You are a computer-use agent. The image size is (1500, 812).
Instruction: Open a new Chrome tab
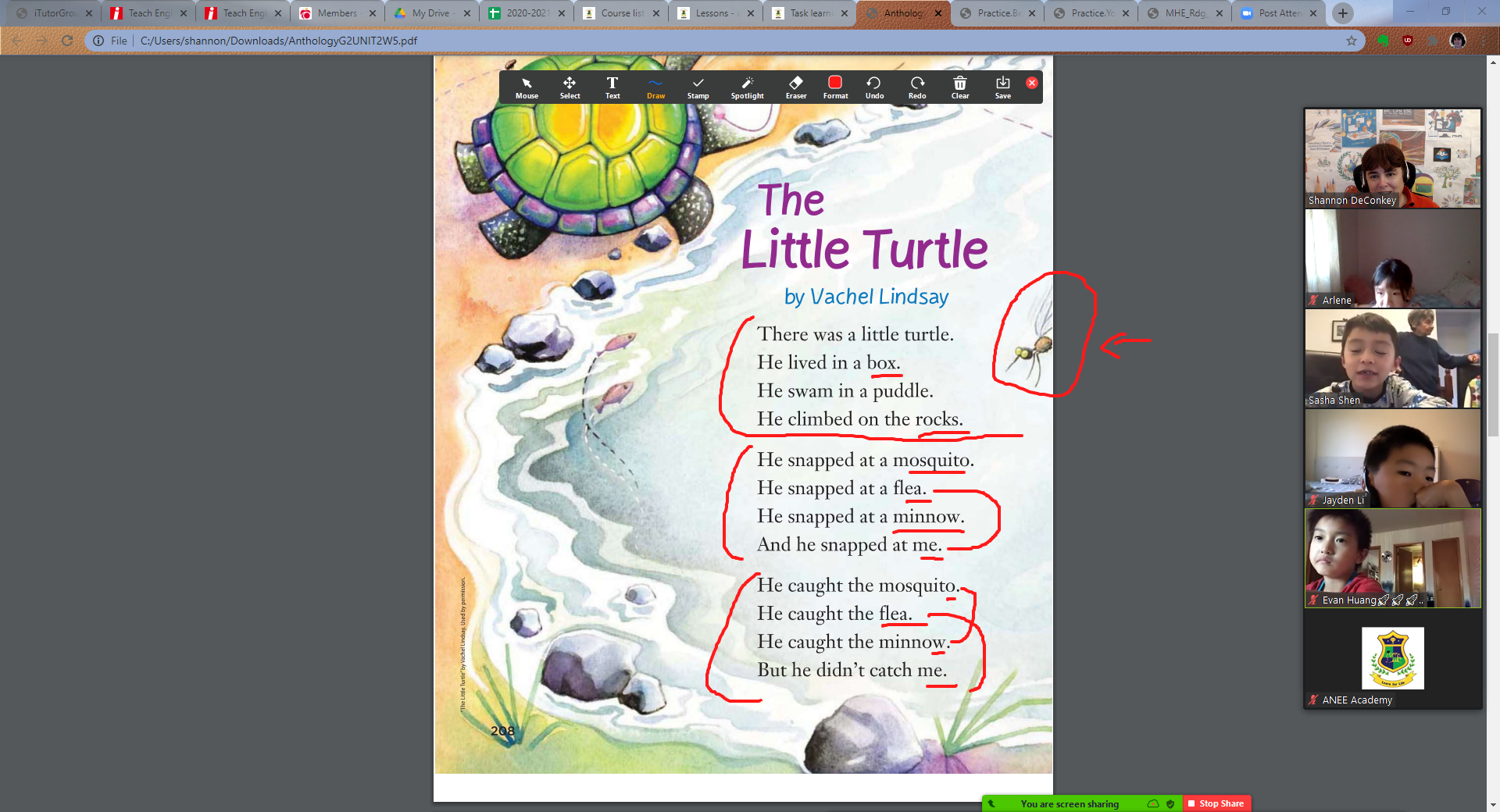pyautogui.click(x=1343, y=13)
